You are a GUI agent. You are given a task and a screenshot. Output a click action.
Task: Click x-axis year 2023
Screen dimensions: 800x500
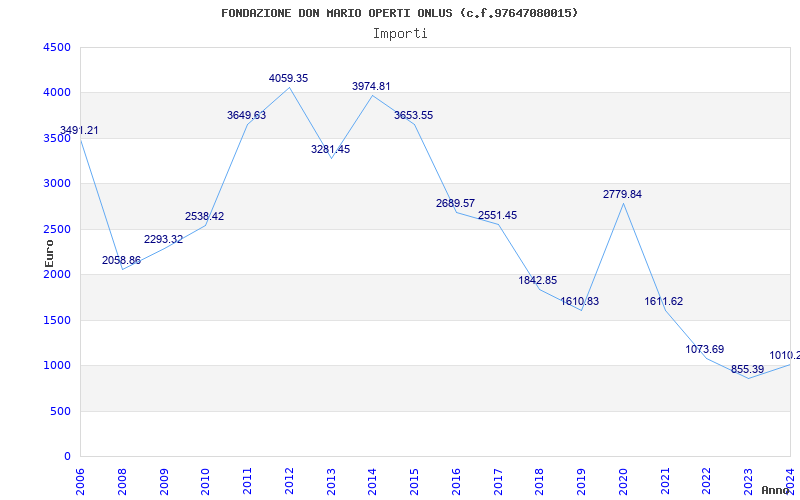pyautogui.click(x=748, y=482)
